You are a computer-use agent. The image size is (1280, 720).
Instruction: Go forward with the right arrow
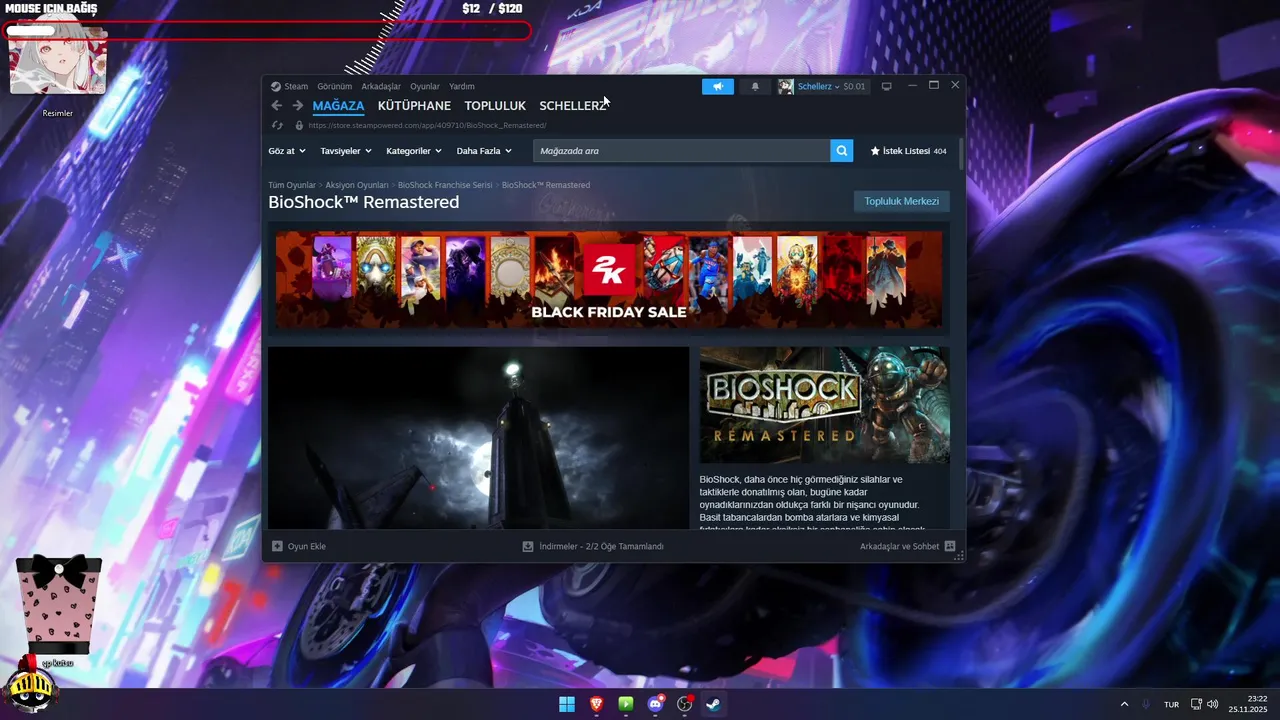(x=297, y=106)
